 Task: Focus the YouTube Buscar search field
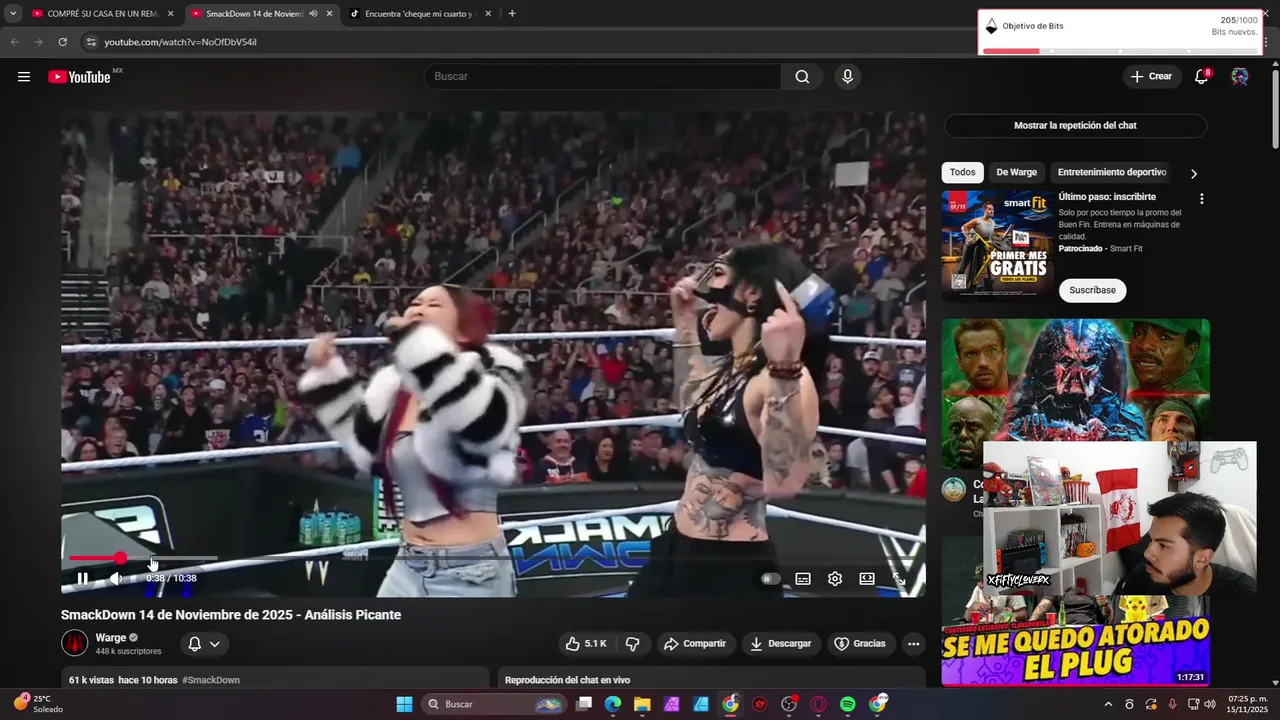click(603, 77)
